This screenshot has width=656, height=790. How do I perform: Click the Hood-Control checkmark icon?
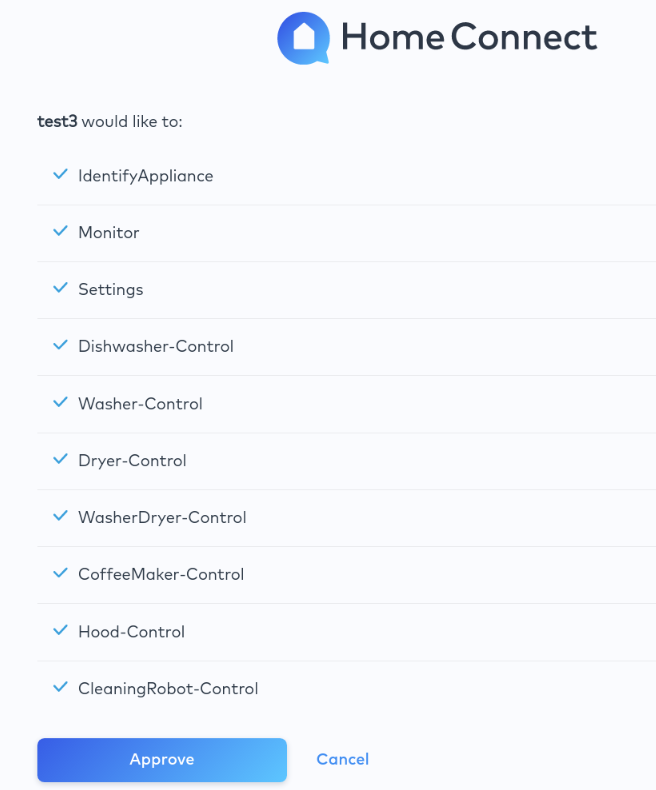59,631
